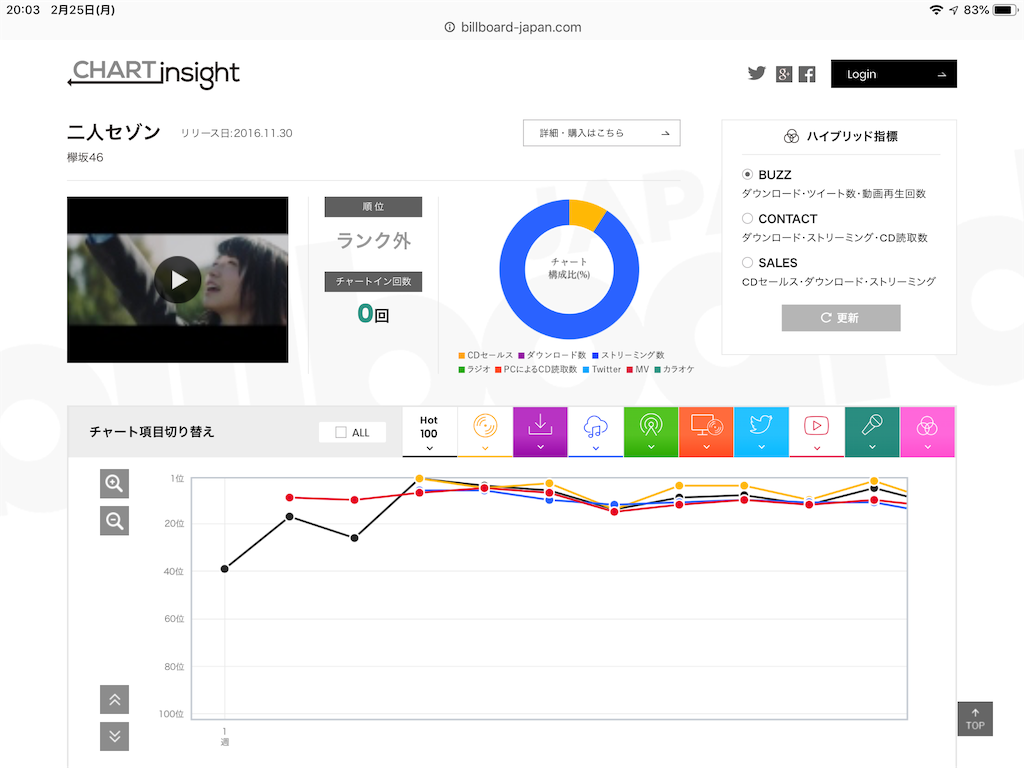
Task: Click the Login button
Action: tap(893, 74)
